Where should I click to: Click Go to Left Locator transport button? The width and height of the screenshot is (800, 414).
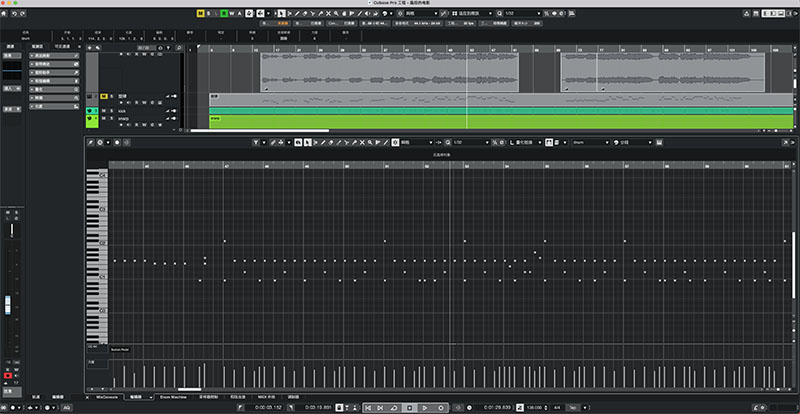[x=368, y=407]
